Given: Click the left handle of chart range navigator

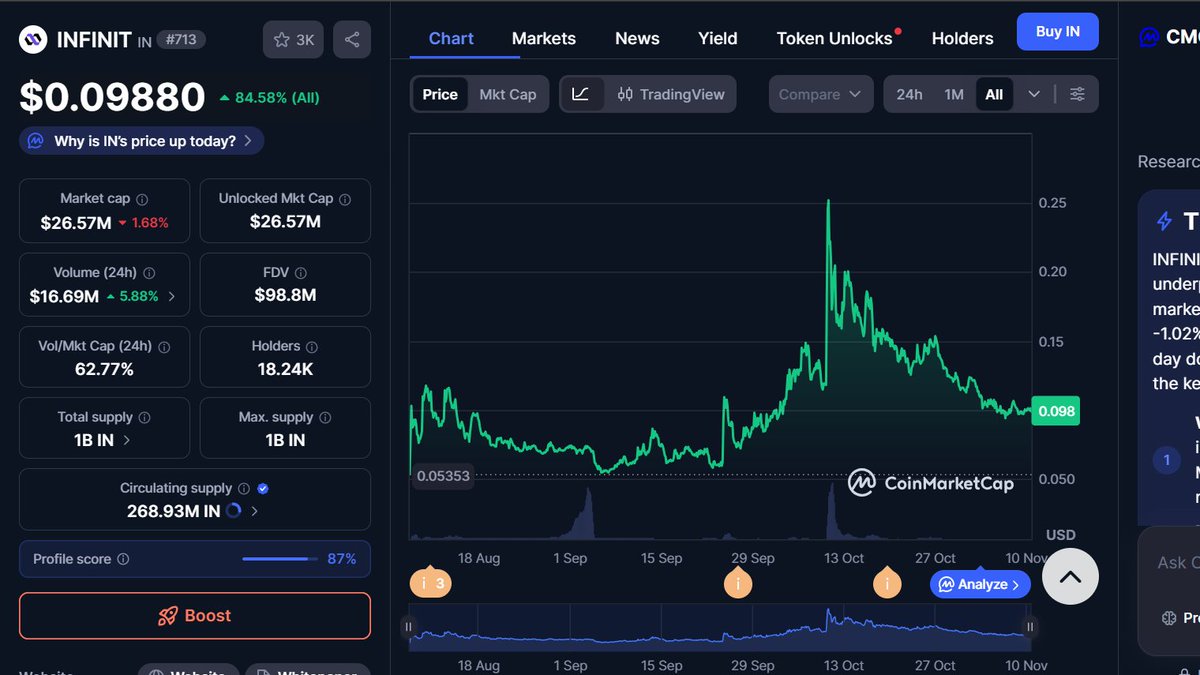Looking at the screenshot, I should pos(408,627).
